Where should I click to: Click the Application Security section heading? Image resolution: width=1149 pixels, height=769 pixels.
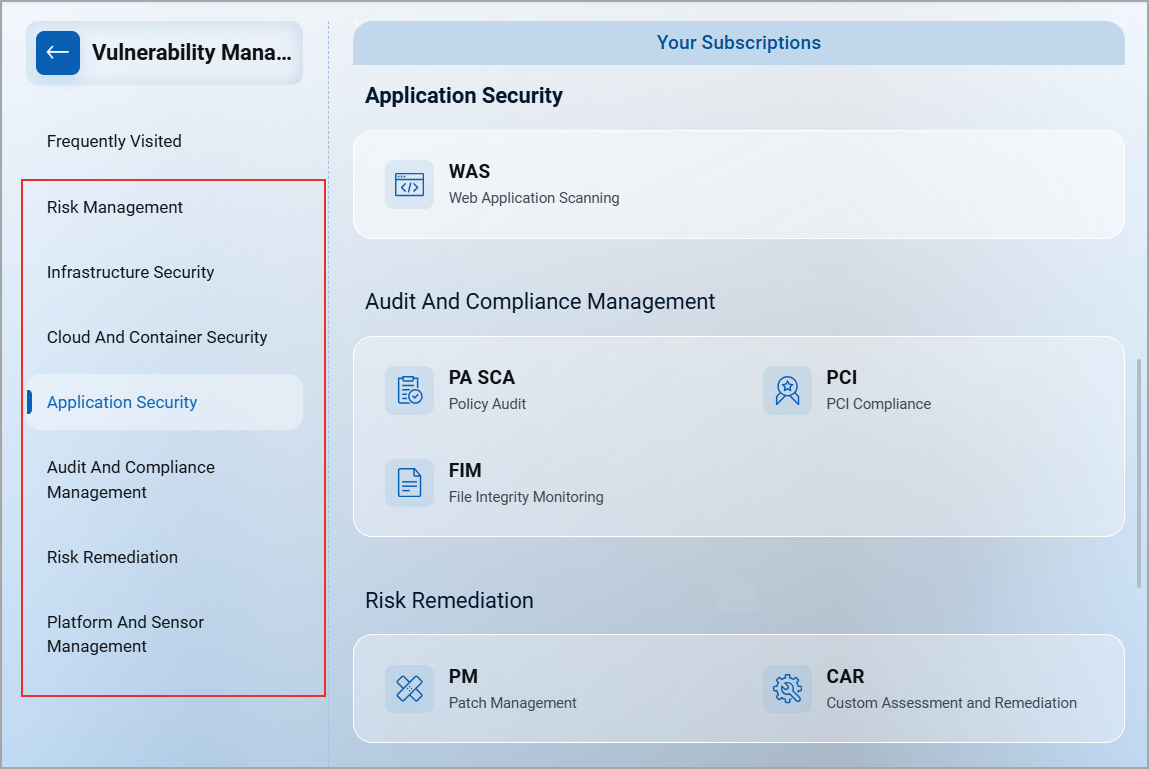click(464, 96)
